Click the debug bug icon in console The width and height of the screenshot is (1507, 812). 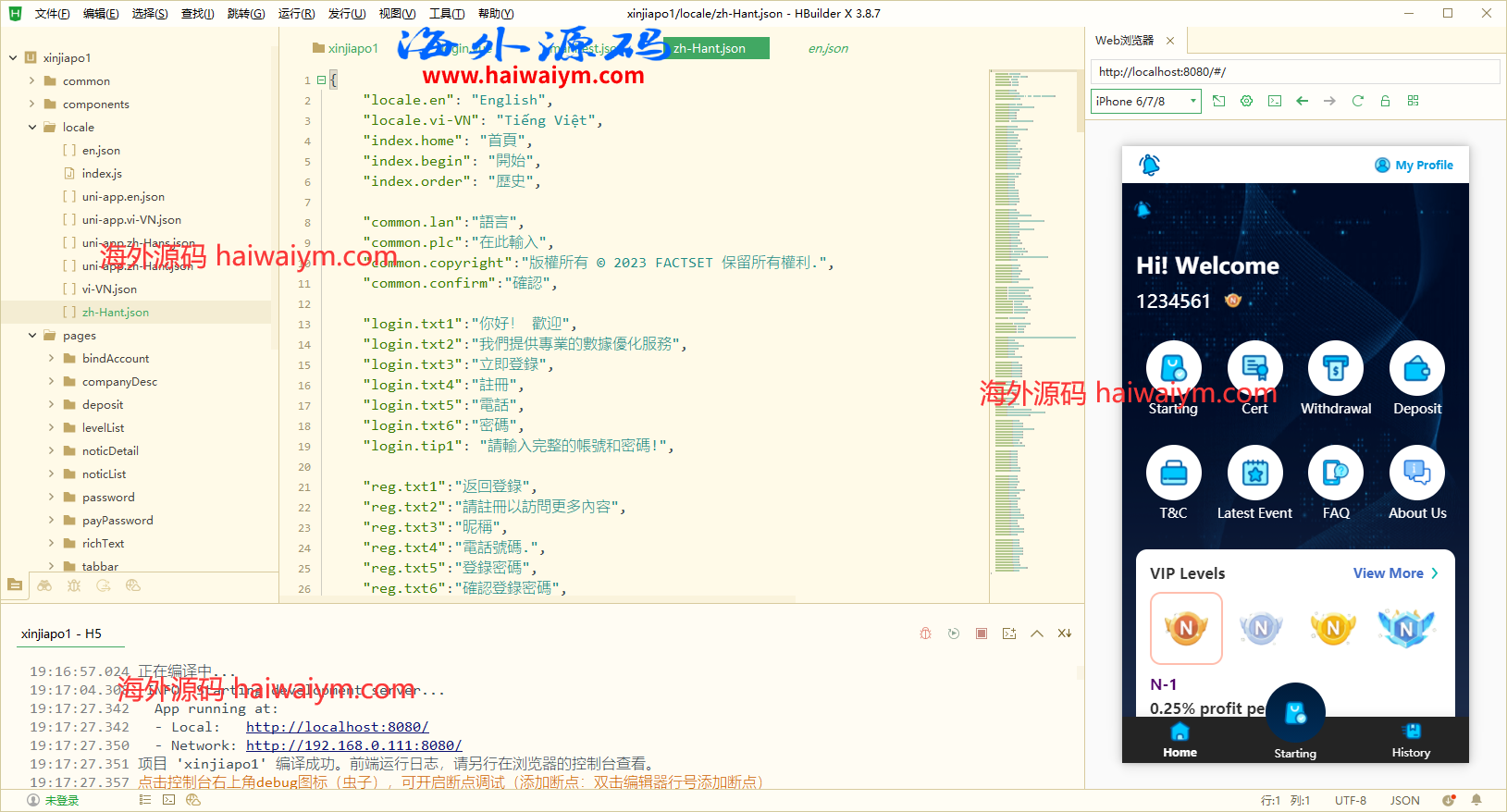pyautogui.click(x=925, y=634)
